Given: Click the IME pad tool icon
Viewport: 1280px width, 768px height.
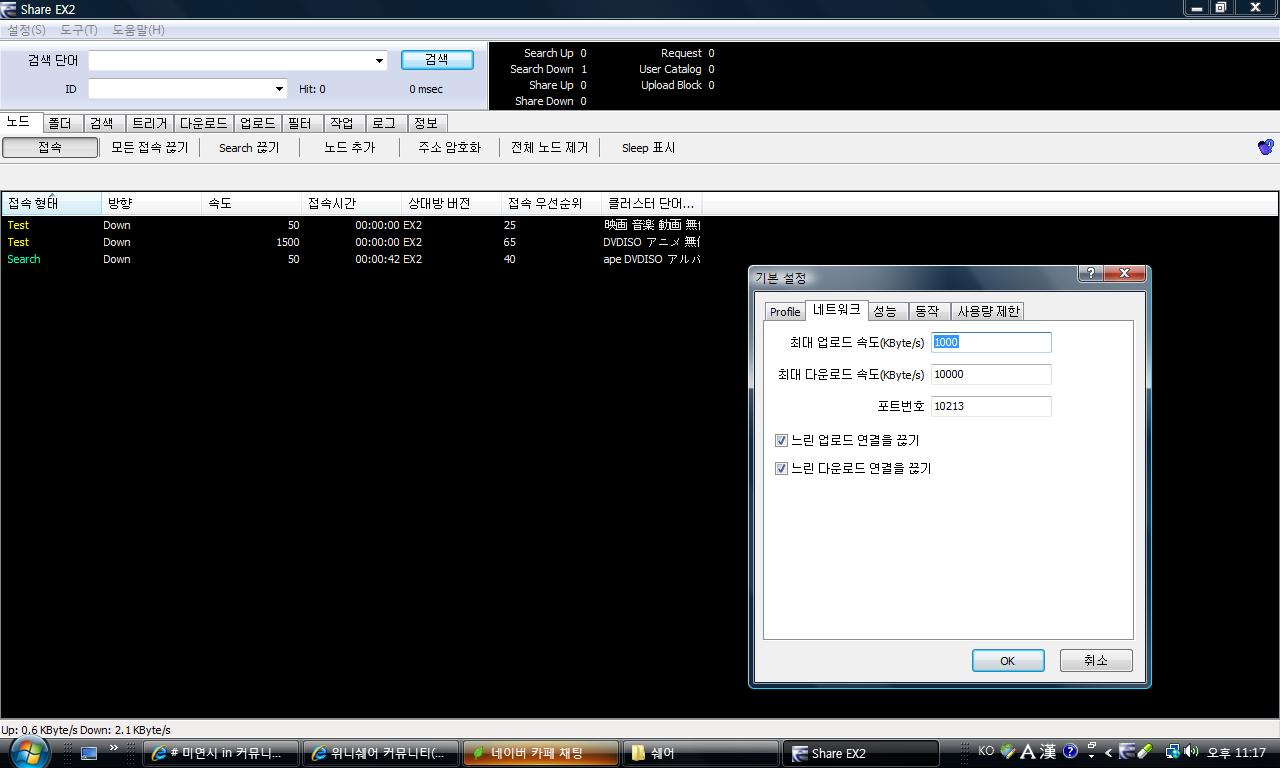Looking at the screenshot, I should [1008, 752].
